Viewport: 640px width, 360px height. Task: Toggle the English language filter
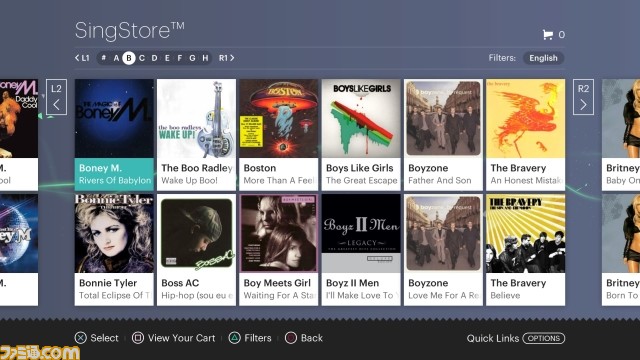543,58
